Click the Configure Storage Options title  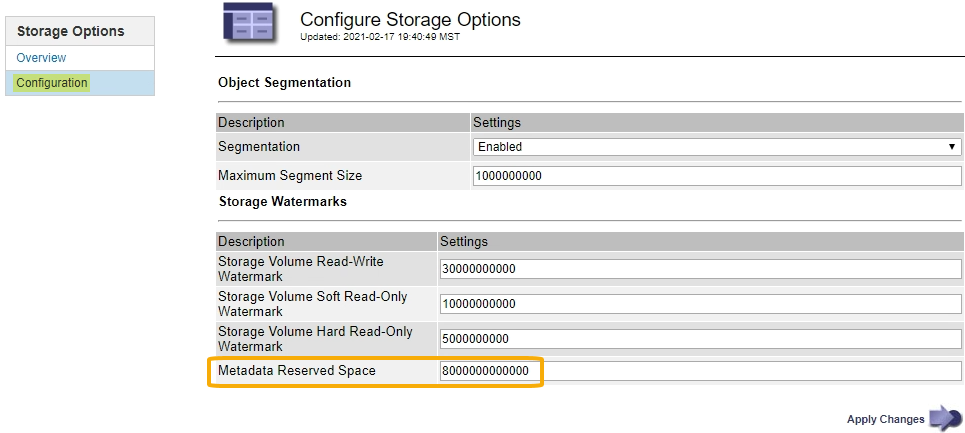[410, 19]
